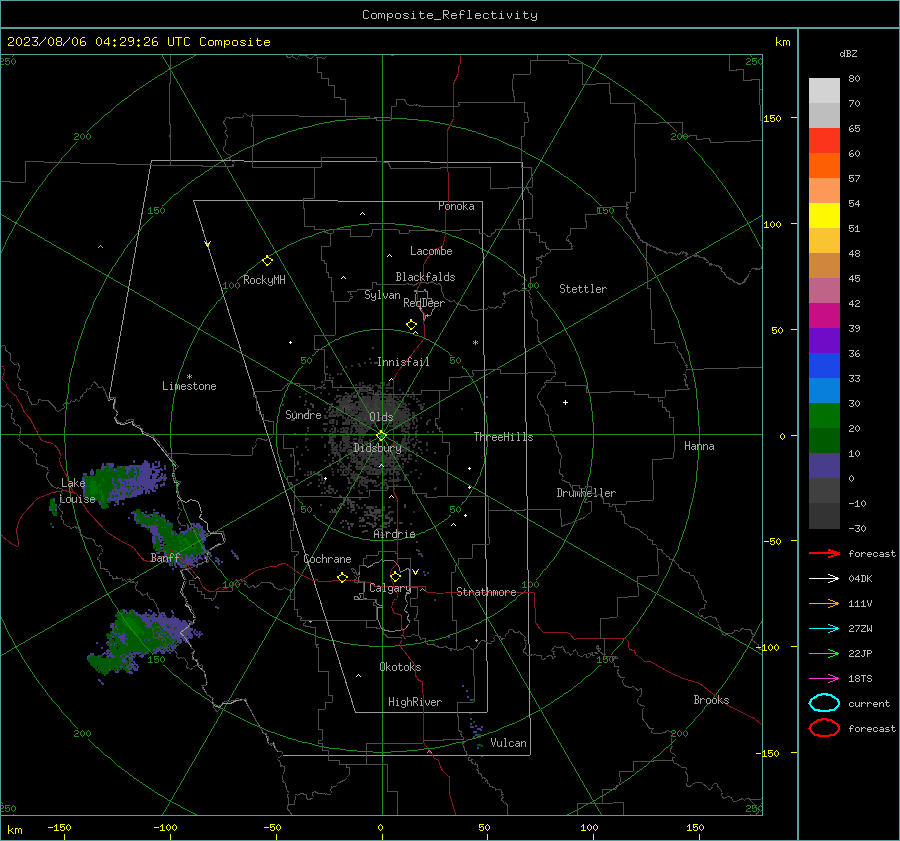Click the orange 111V arrow icon
This screenshot has height=841, width=900.
[824, 603]
